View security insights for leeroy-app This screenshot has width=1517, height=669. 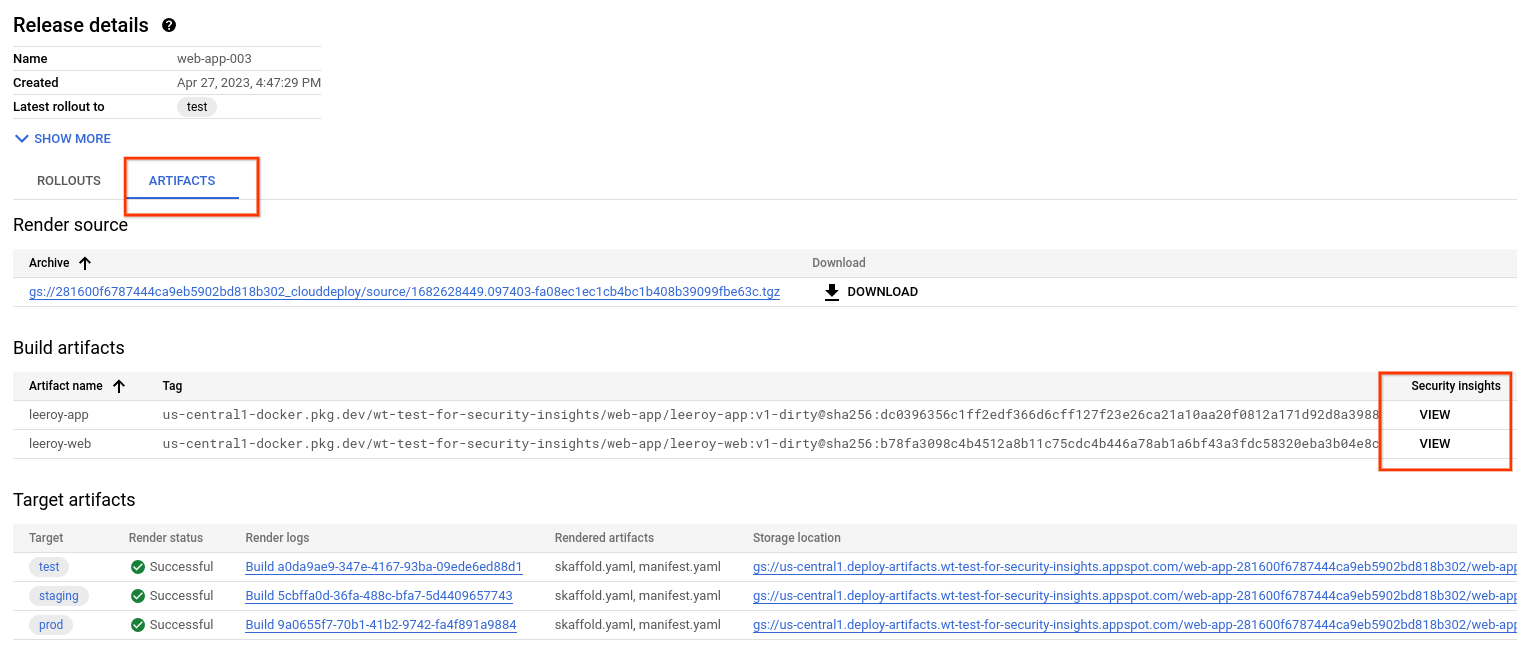(x=1434, y=414)
